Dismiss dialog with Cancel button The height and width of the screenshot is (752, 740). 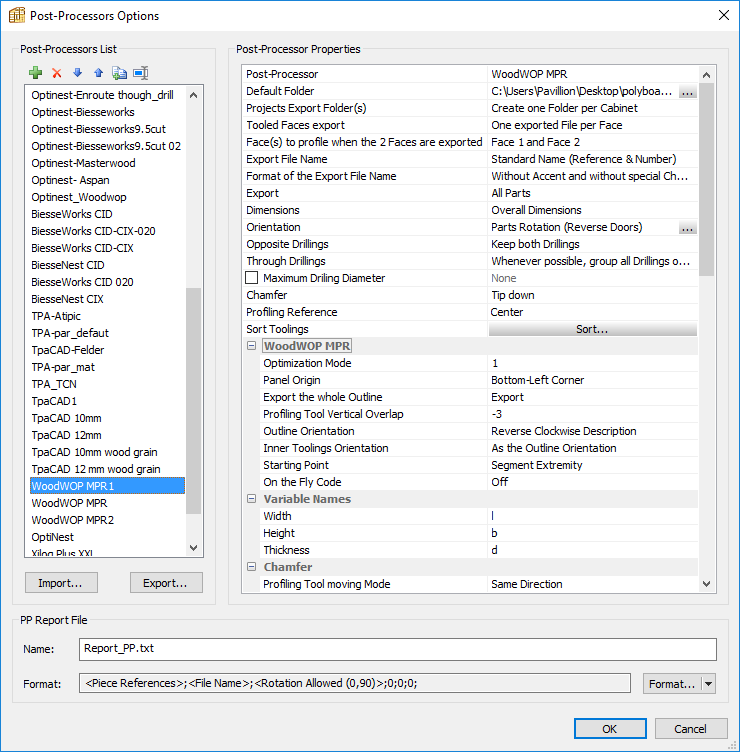point(691,729)
